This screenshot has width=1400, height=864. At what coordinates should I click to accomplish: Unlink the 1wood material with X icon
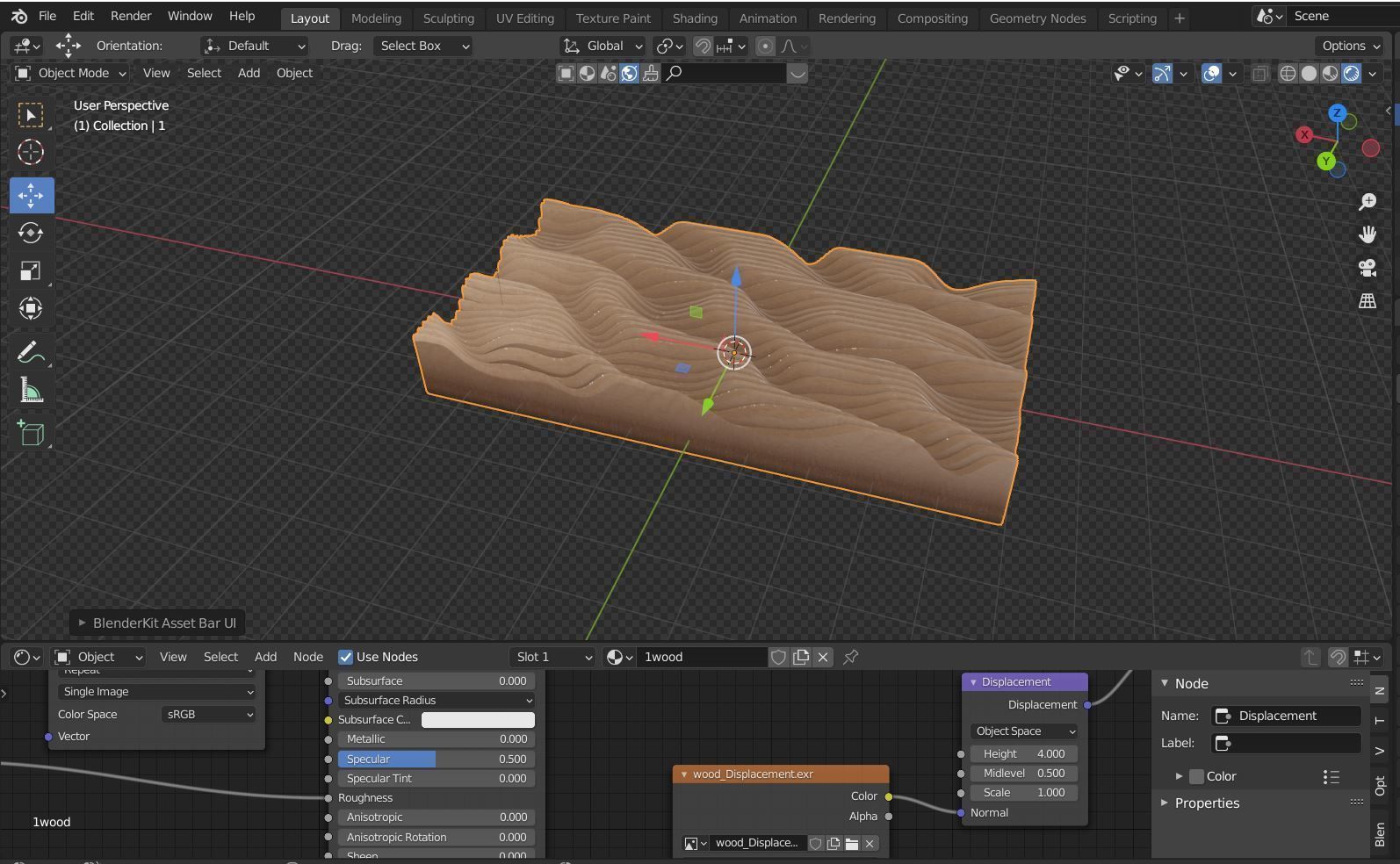(x=823, y=657)
